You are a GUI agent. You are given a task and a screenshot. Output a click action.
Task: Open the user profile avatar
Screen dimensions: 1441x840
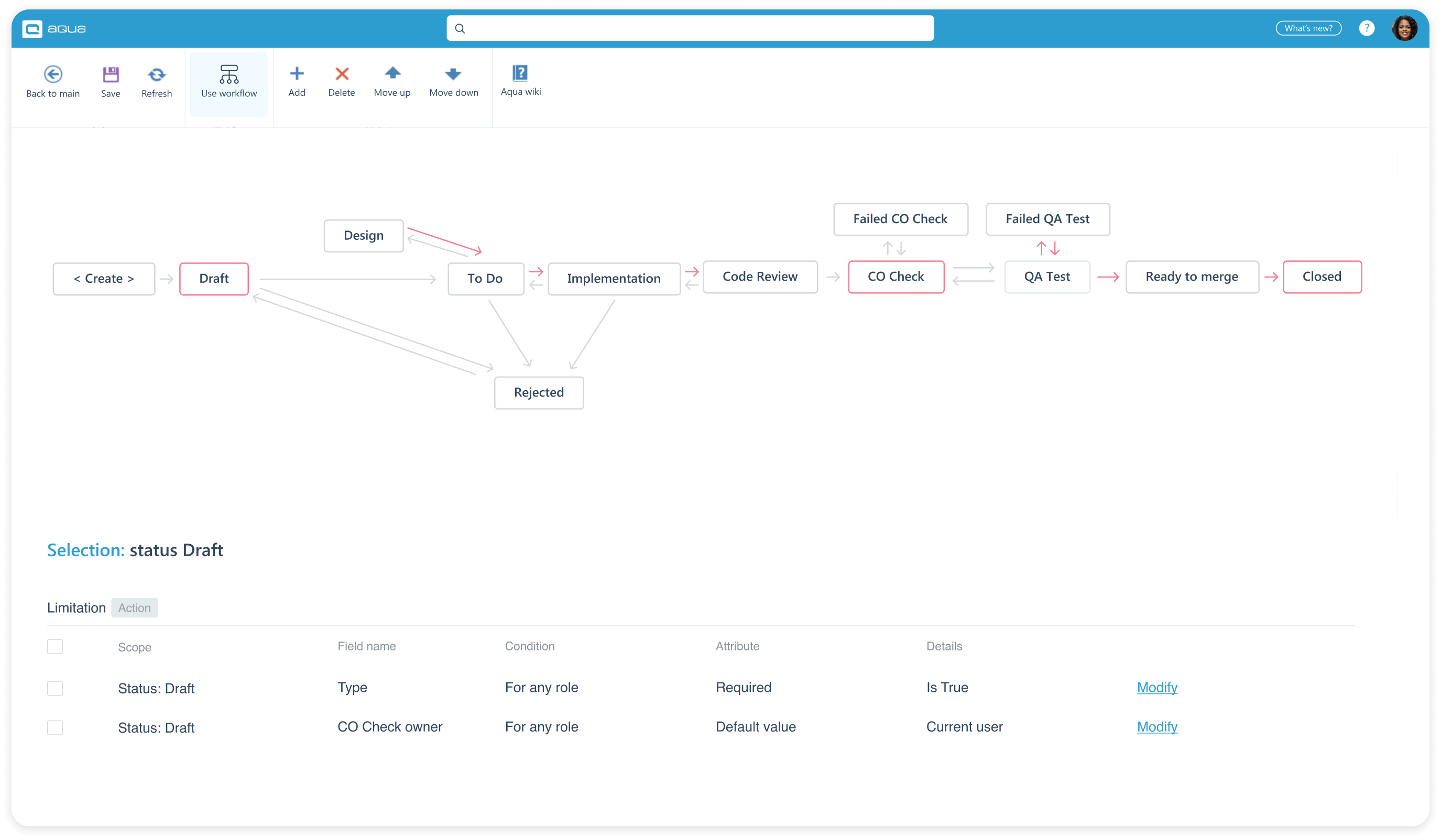[x=1405, y=28]
